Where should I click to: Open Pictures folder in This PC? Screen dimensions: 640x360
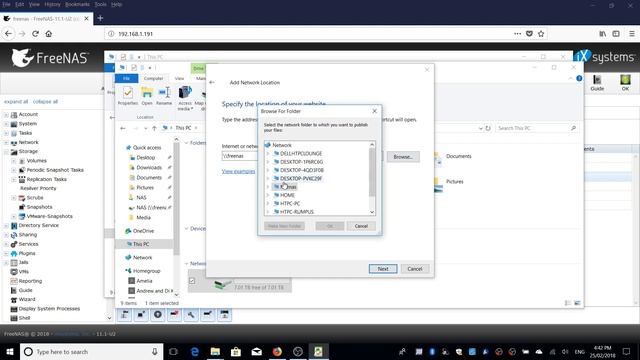click(x=454, y=182)
